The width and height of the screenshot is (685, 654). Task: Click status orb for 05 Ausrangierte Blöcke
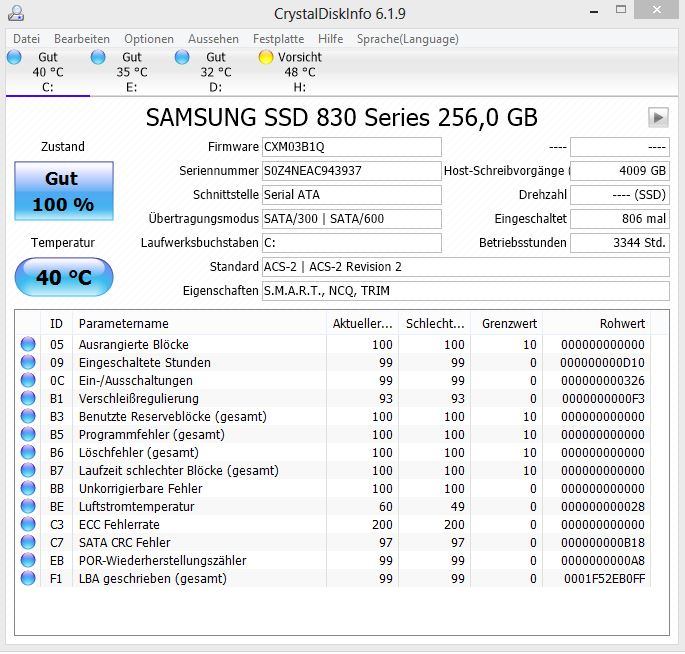tap(28, 344)
